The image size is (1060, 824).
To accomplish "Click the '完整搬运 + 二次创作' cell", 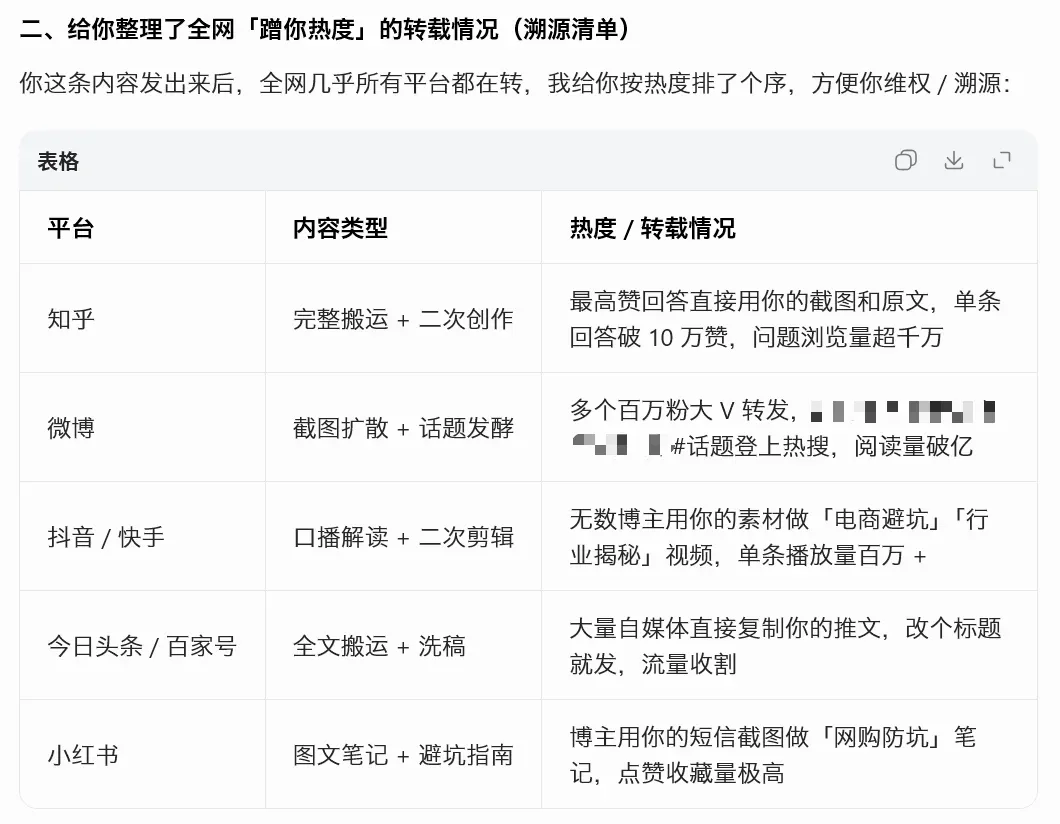I will pyautogui.click(x=403, y=318).
